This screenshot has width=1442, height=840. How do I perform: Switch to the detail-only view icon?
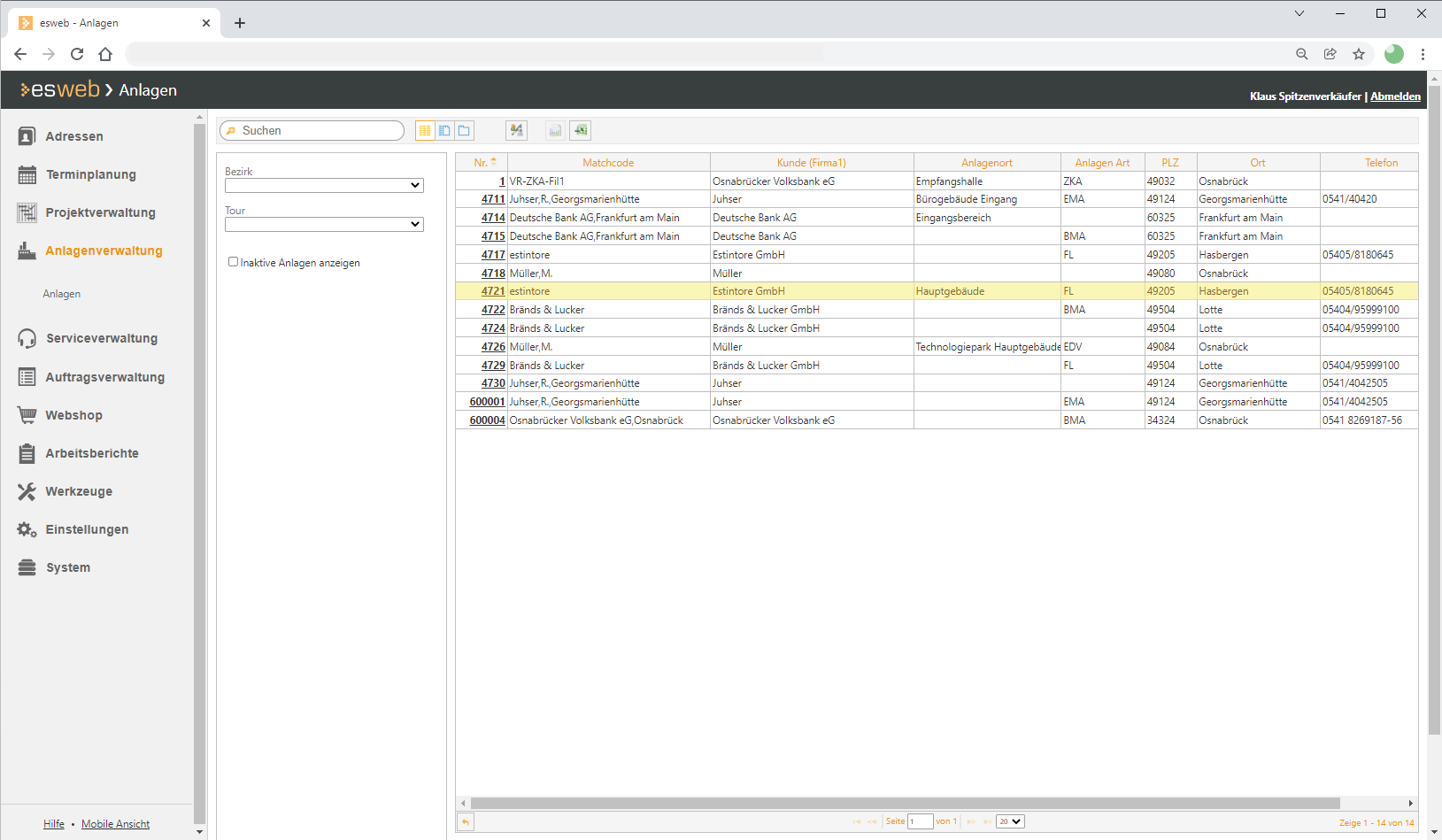point(464,130)
